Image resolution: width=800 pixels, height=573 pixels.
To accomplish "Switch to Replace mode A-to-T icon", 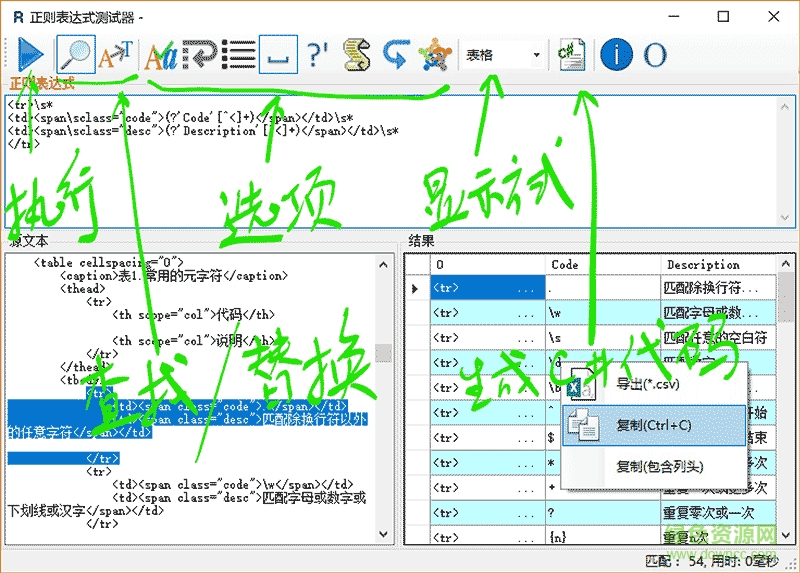I will tap(116, 55).
